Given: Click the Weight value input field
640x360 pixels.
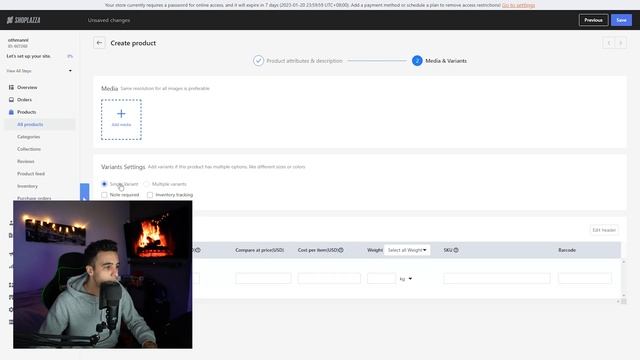Looking at the screenshot, I should tap(381, 278).
